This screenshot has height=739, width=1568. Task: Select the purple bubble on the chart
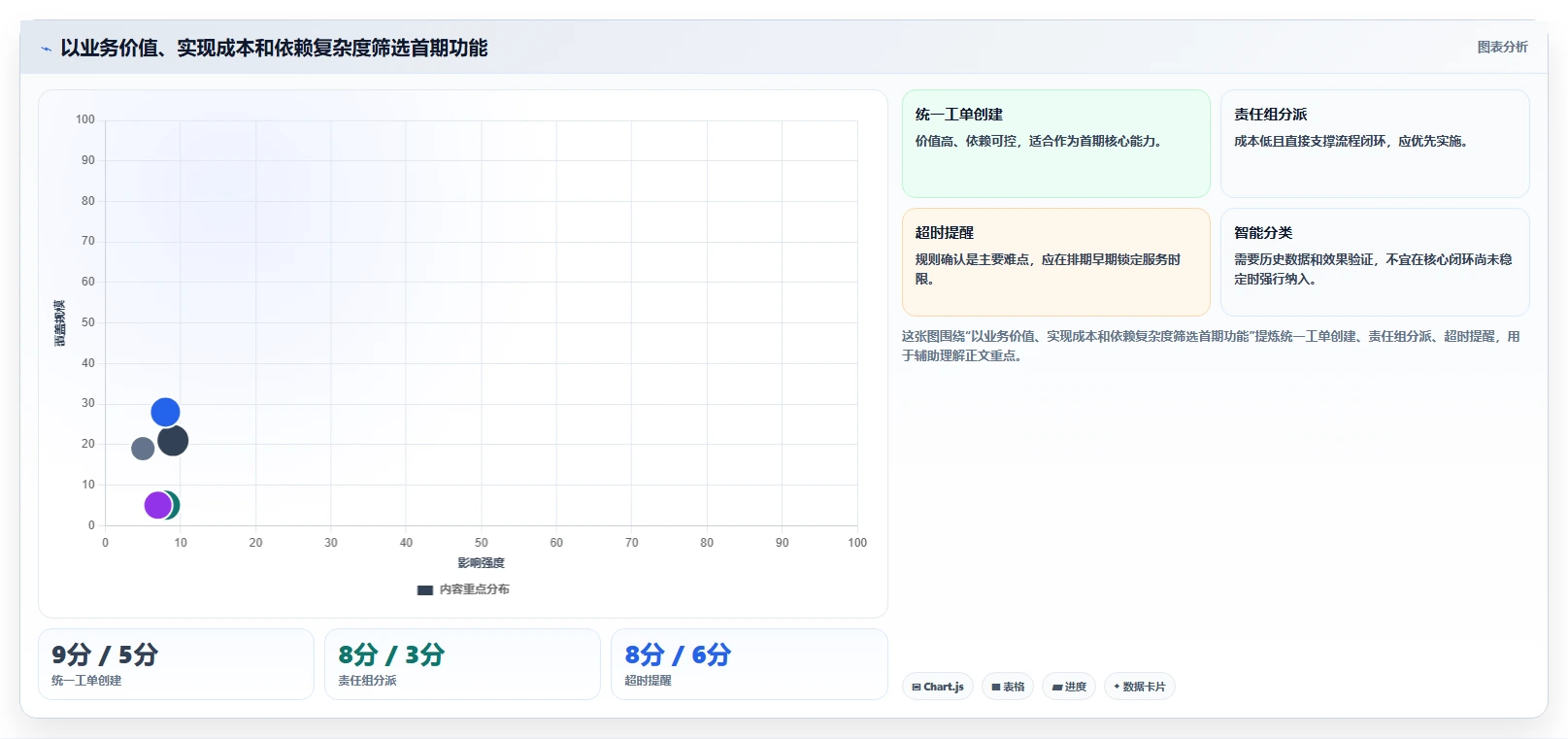pyautogui.click(x=157, y=505)
